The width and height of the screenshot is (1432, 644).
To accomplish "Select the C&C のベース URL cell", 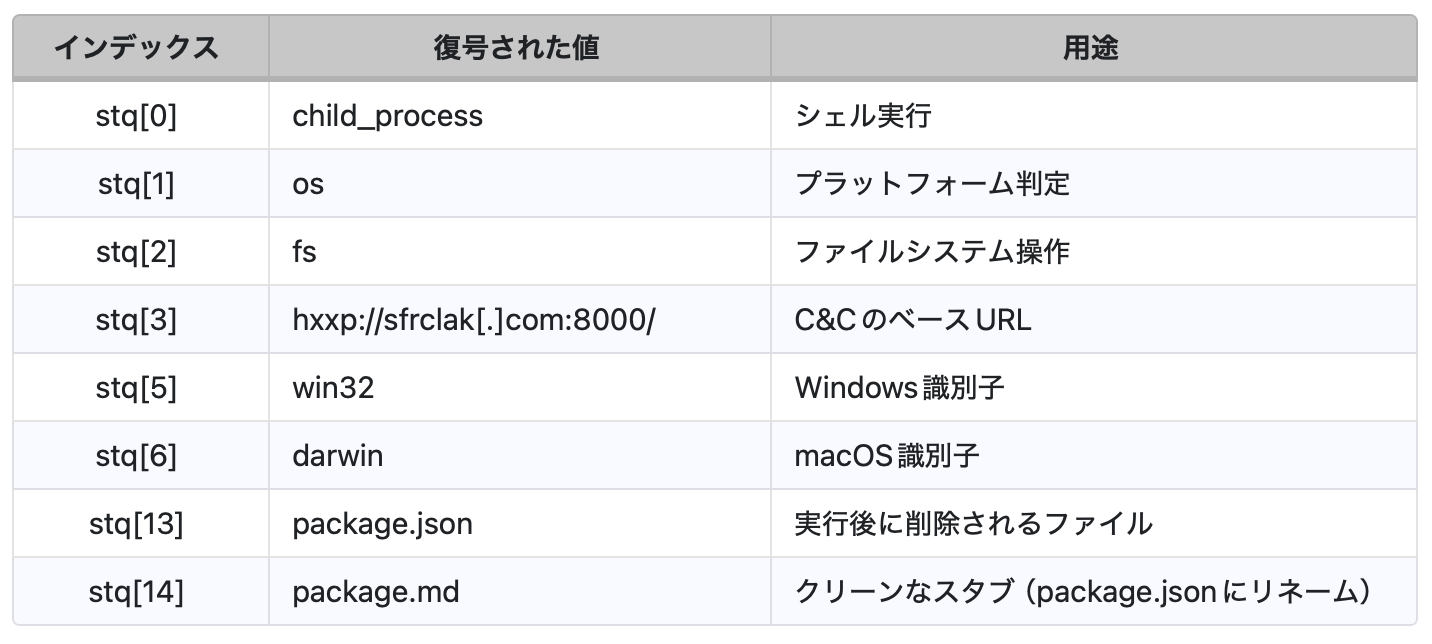I will [x=912, y=320].
